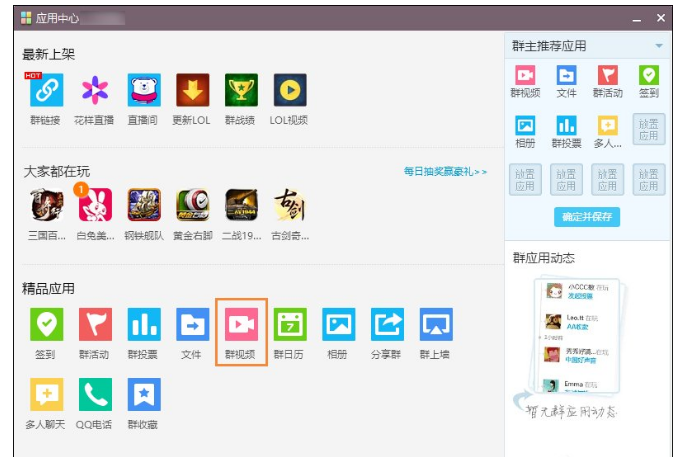Launch the 钢铁舰队 game
Screen dimensions: 678x457
click(144, 205)
